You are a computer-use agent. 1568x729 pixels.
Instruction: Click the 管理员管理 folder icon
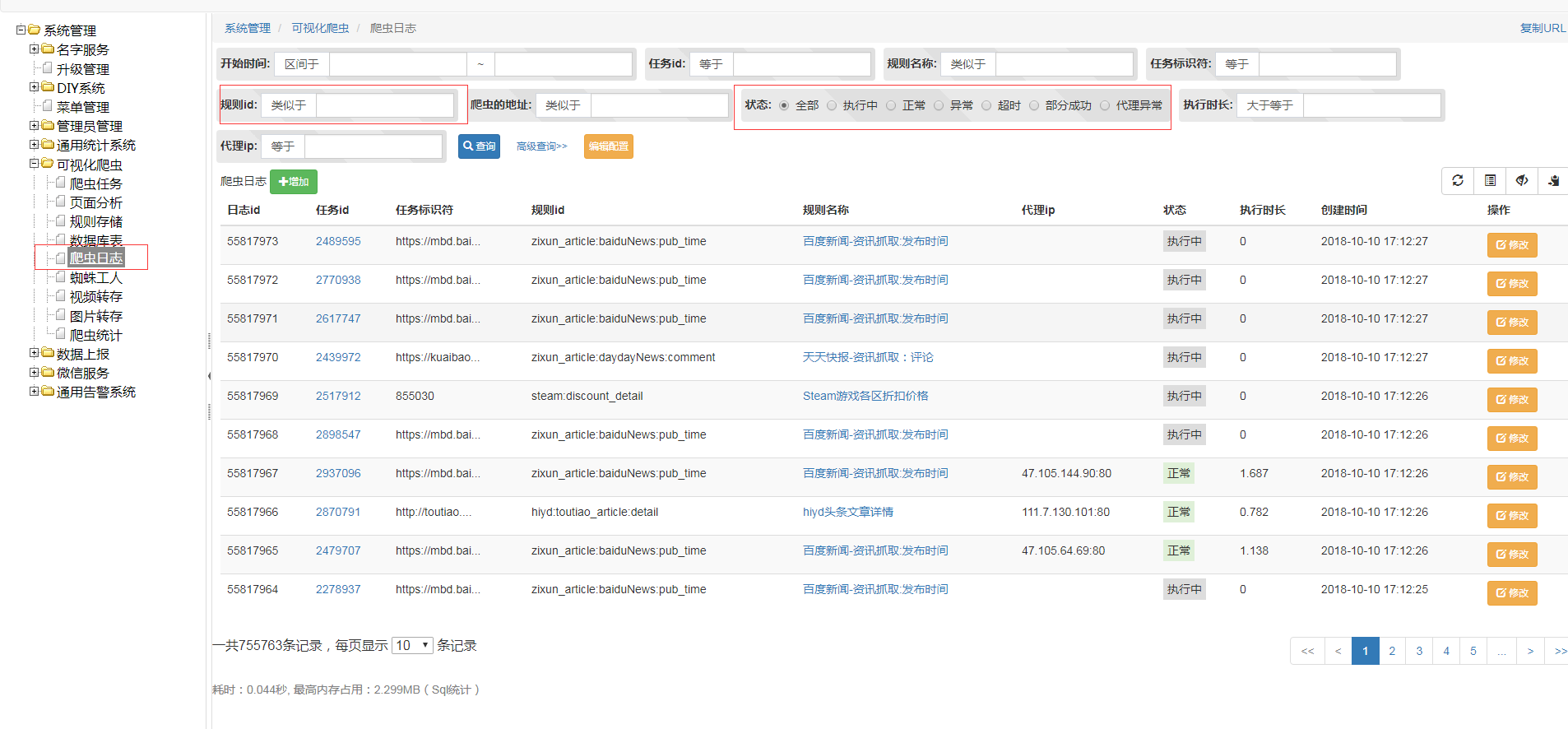point(48,125)
